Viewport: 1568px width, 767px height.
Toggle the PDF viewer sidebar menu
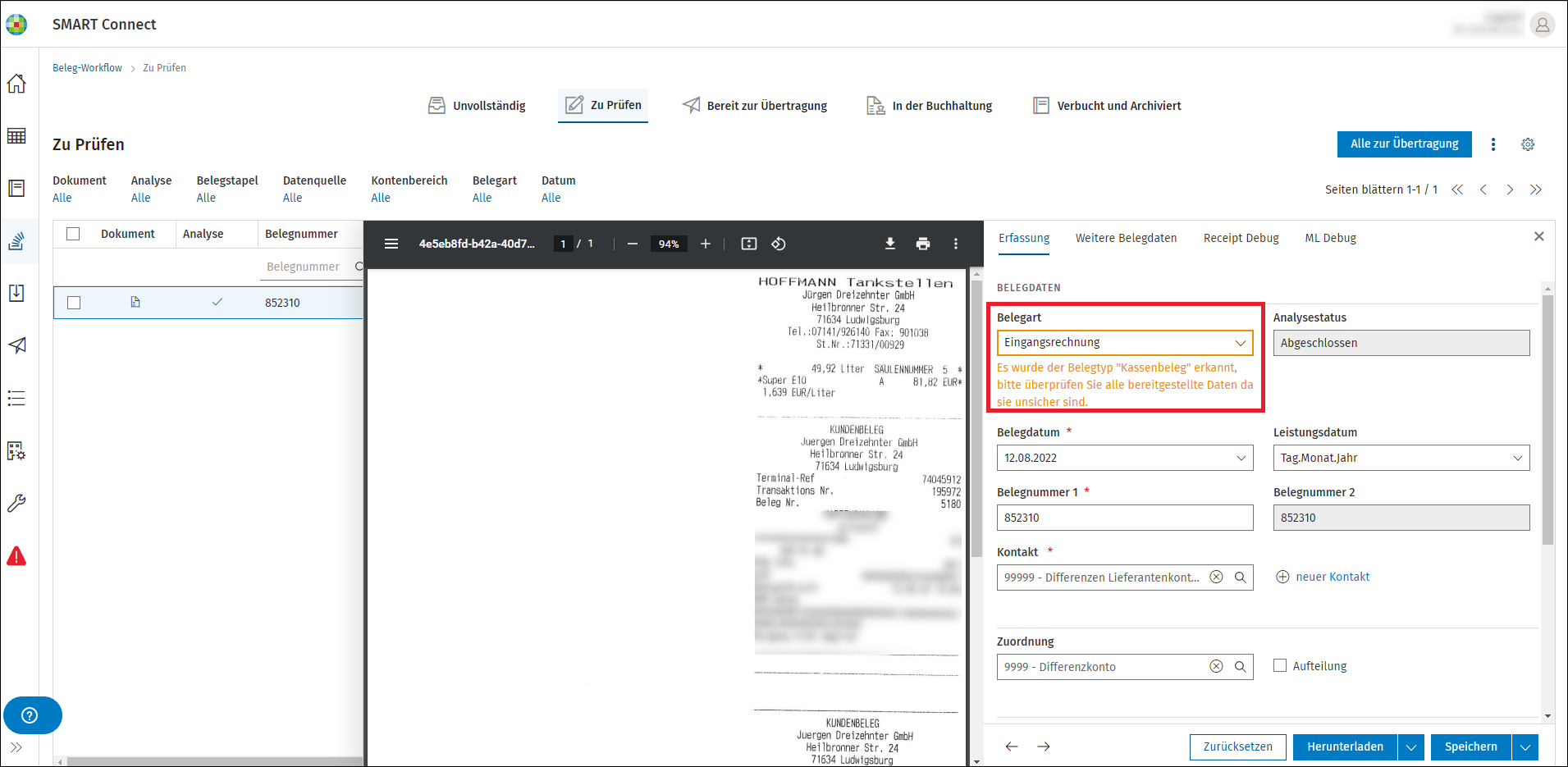391,244
